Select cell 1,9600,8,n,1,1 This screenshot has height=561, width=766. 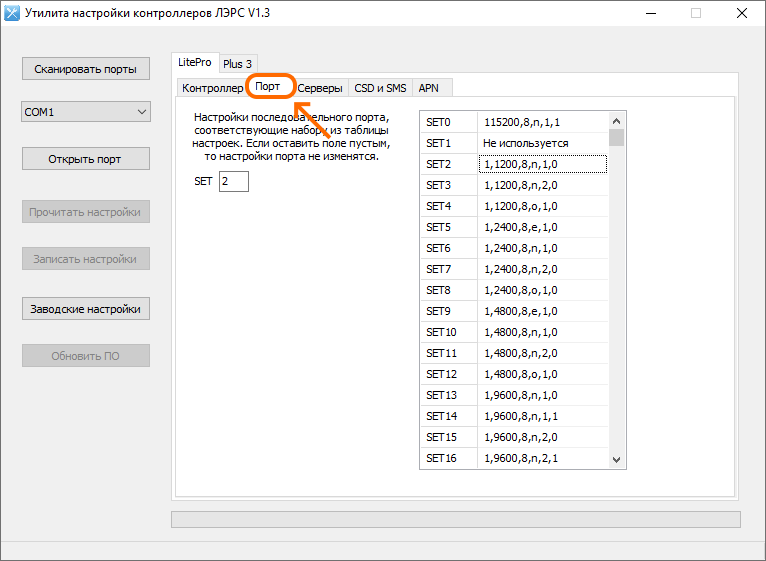pos(543,416)
